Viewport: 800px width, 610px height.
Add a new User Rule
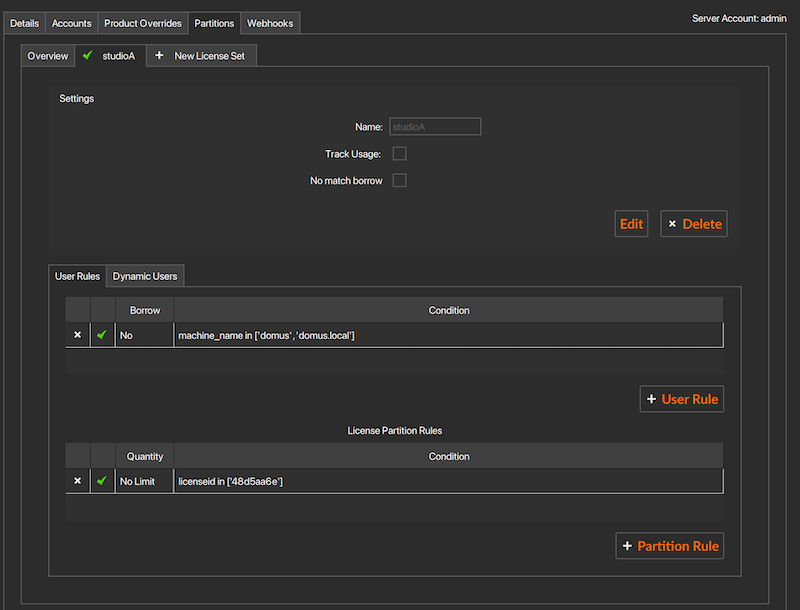click(x=682, y=399)
